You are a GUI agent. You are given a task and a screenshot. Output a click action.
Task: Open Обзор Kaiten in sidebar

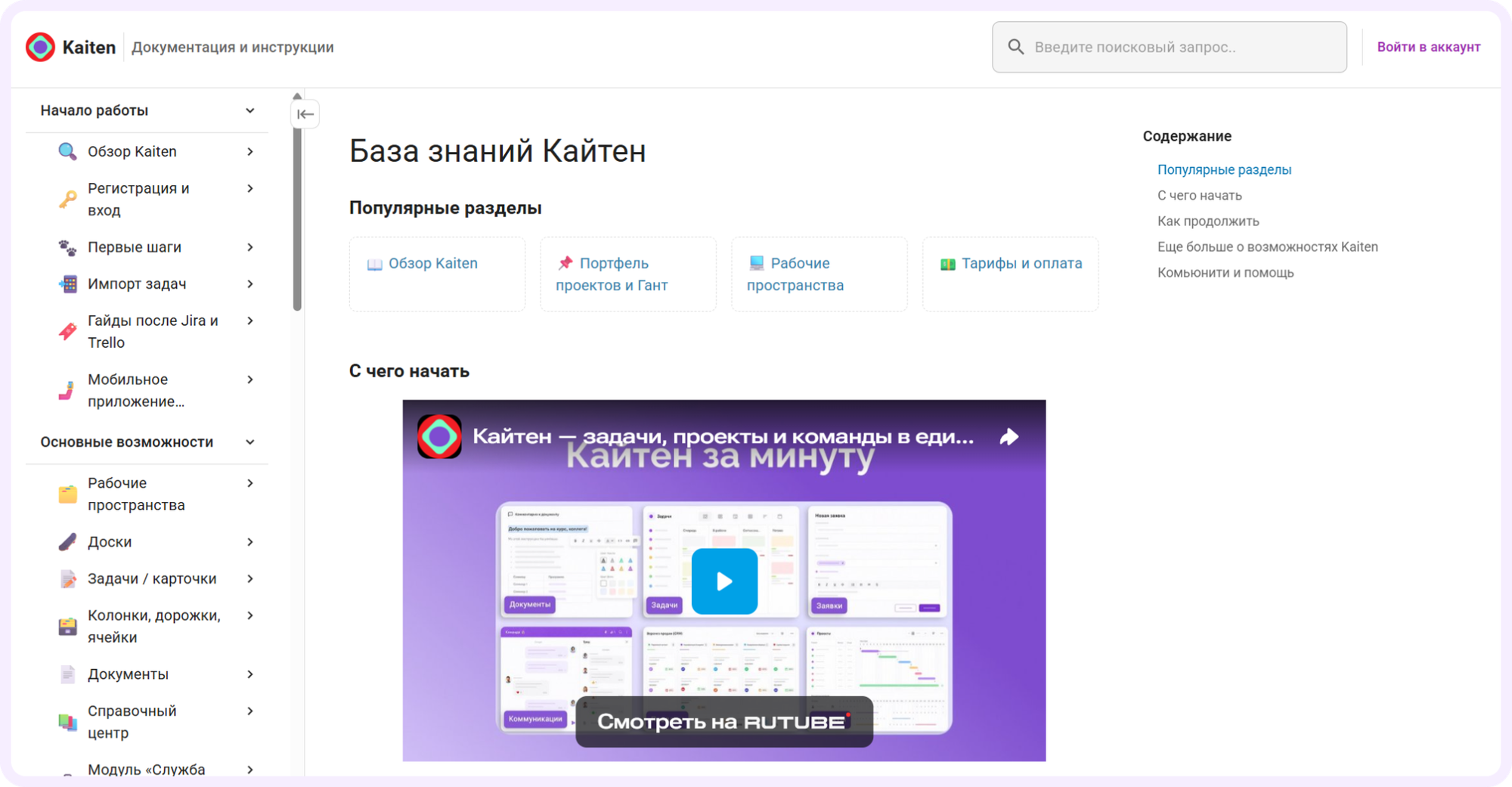(132, 151)
